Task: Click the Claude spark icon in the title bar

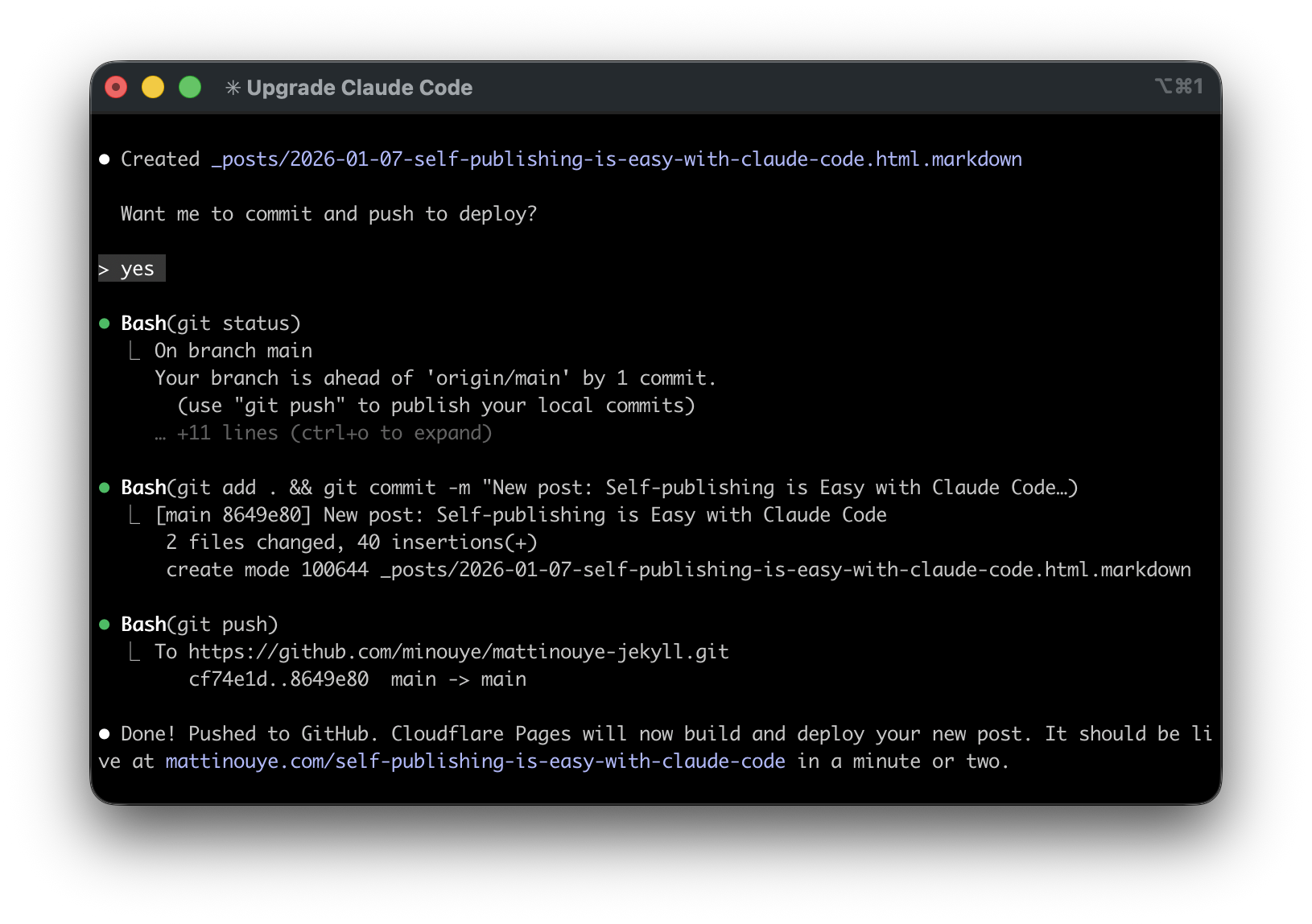Action: tap(233, 88)
